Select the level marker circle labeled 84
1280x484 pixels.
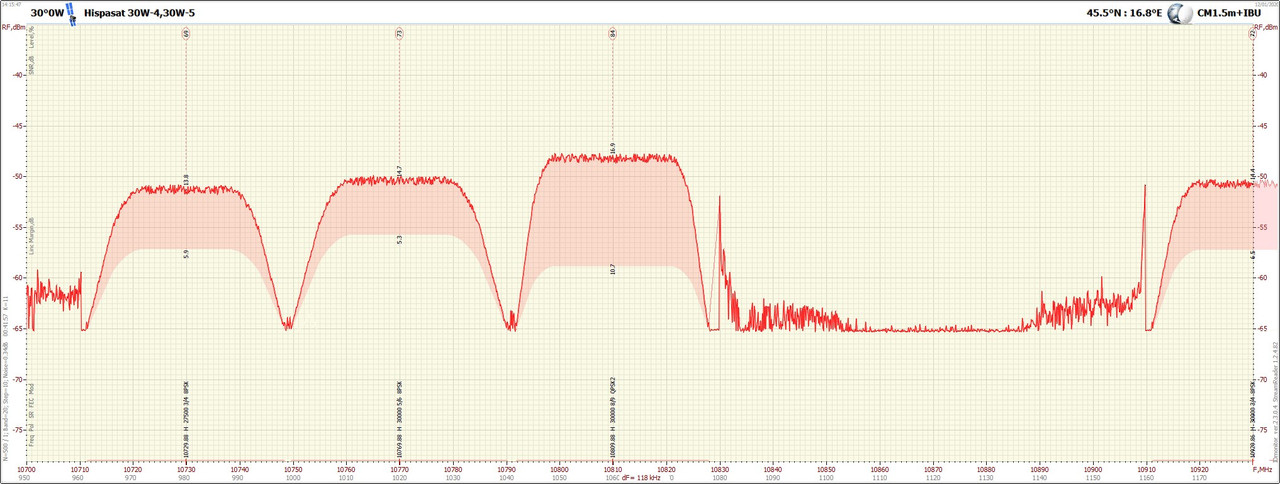point(612,34)
